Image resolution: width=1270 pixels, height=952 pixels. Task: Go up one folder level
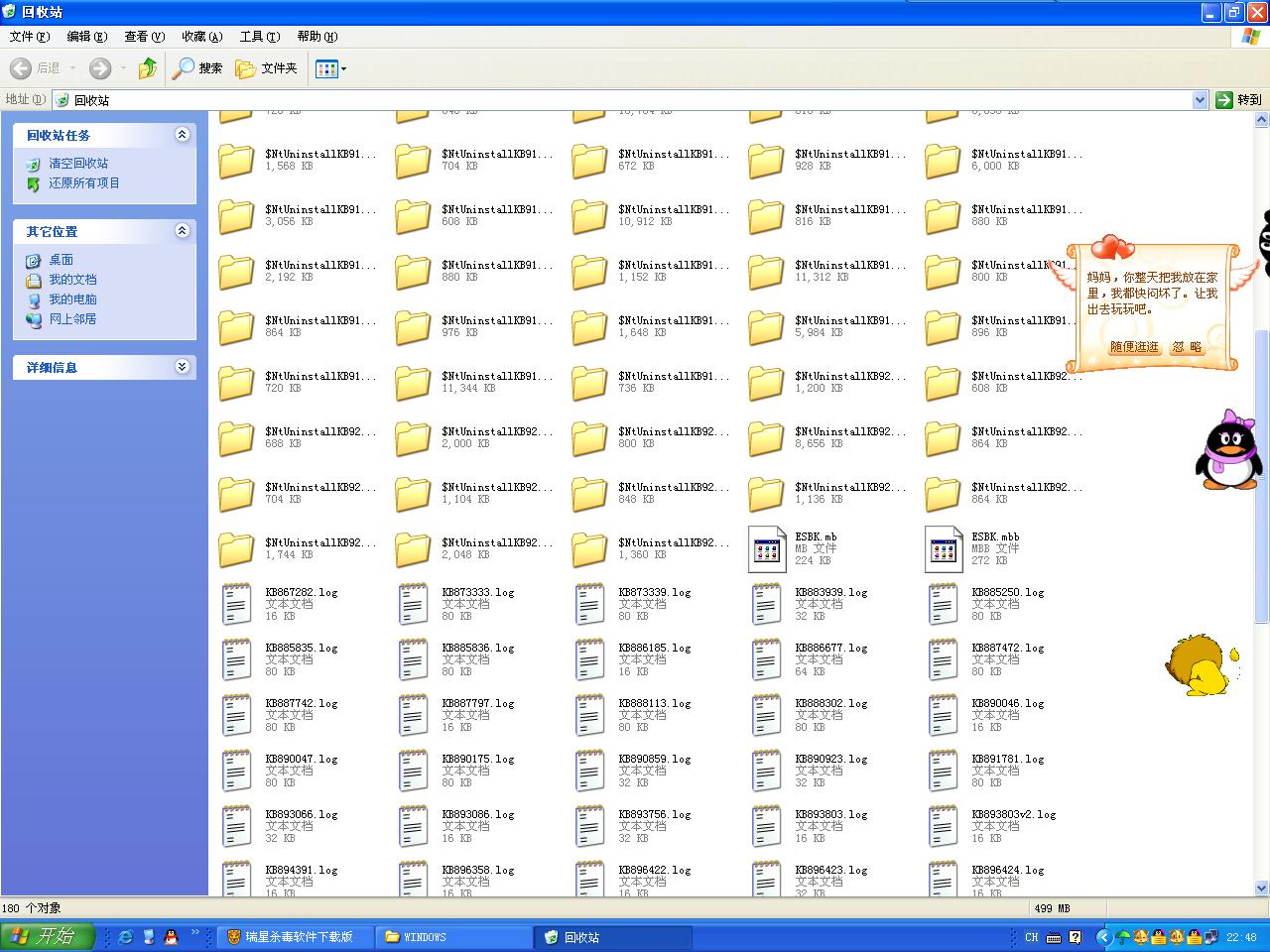(x=148, y=68)
